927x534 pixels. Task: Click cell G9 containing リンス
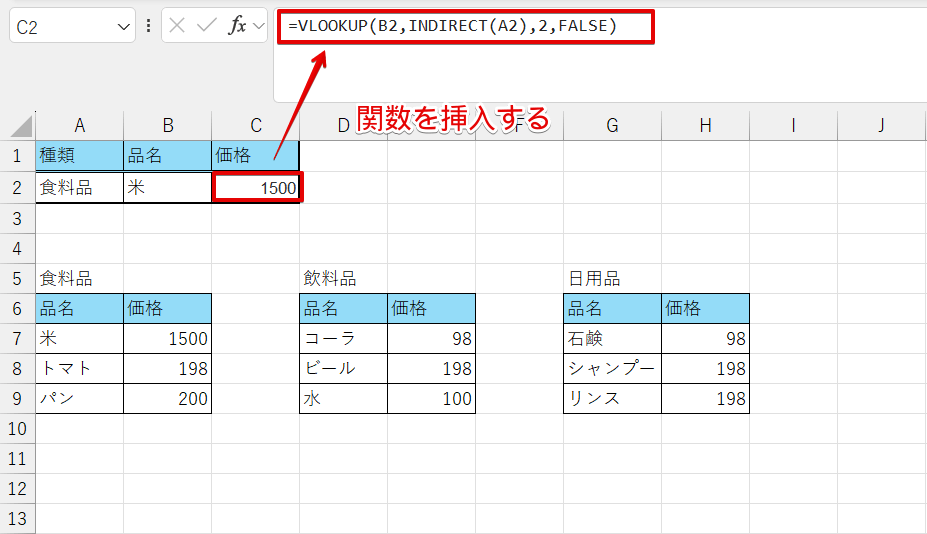612,399
